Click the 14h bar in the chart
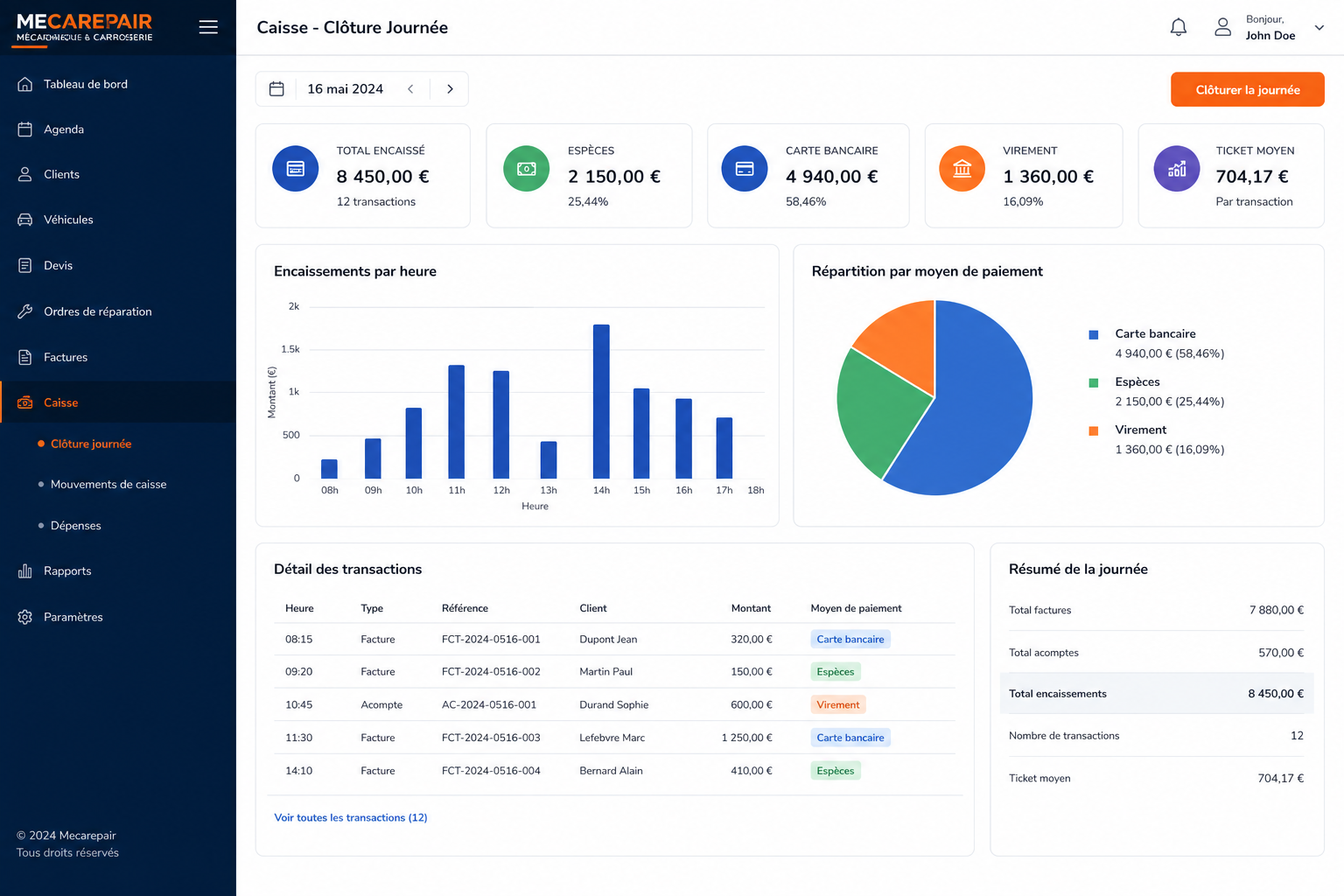Screen dimensions: 1344x896 601,402
